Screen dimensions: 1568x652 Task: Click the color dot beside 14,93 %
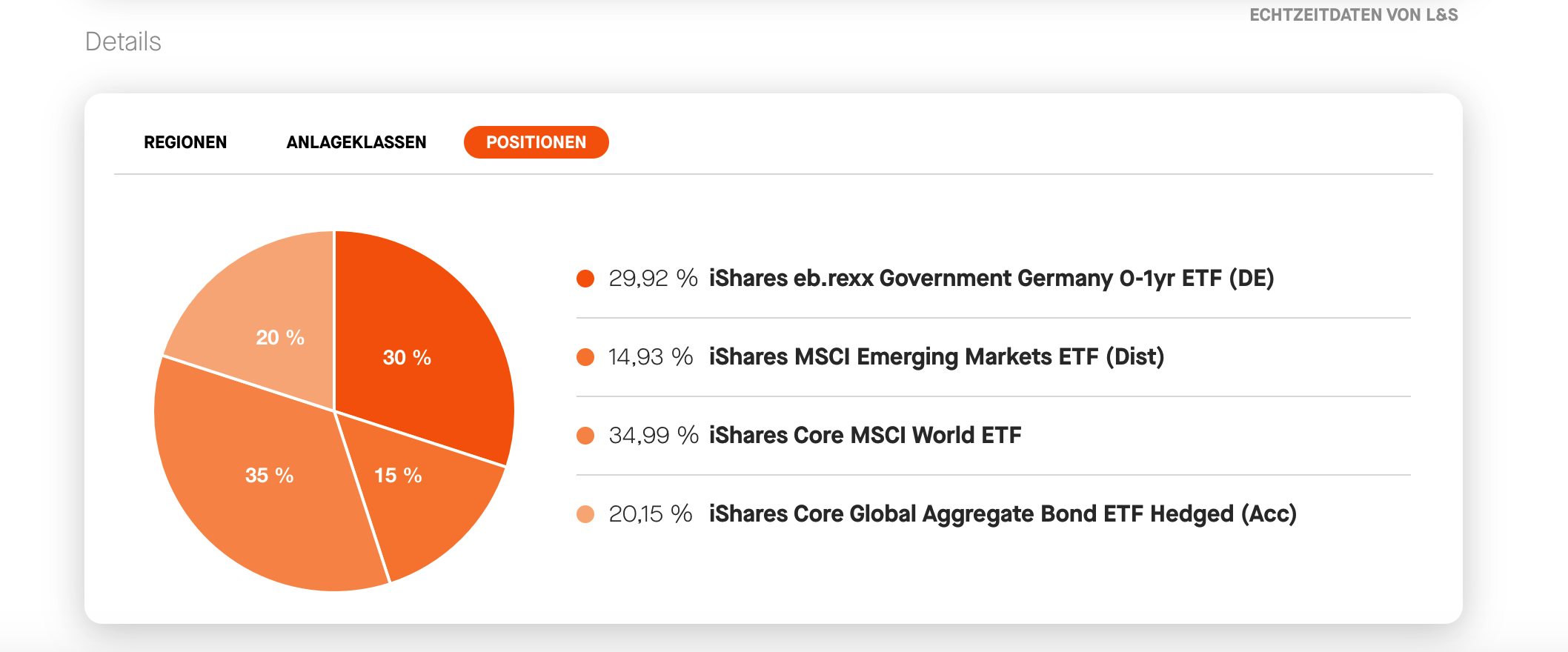585,357
